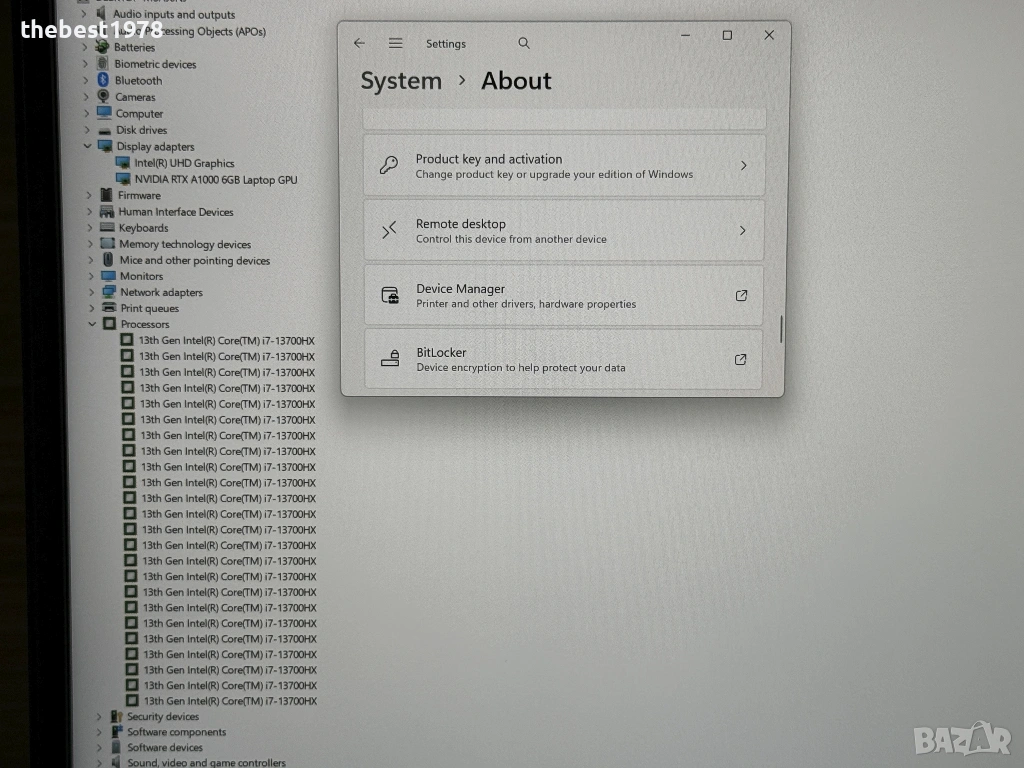Maximize the Settings window

point(727,35)
